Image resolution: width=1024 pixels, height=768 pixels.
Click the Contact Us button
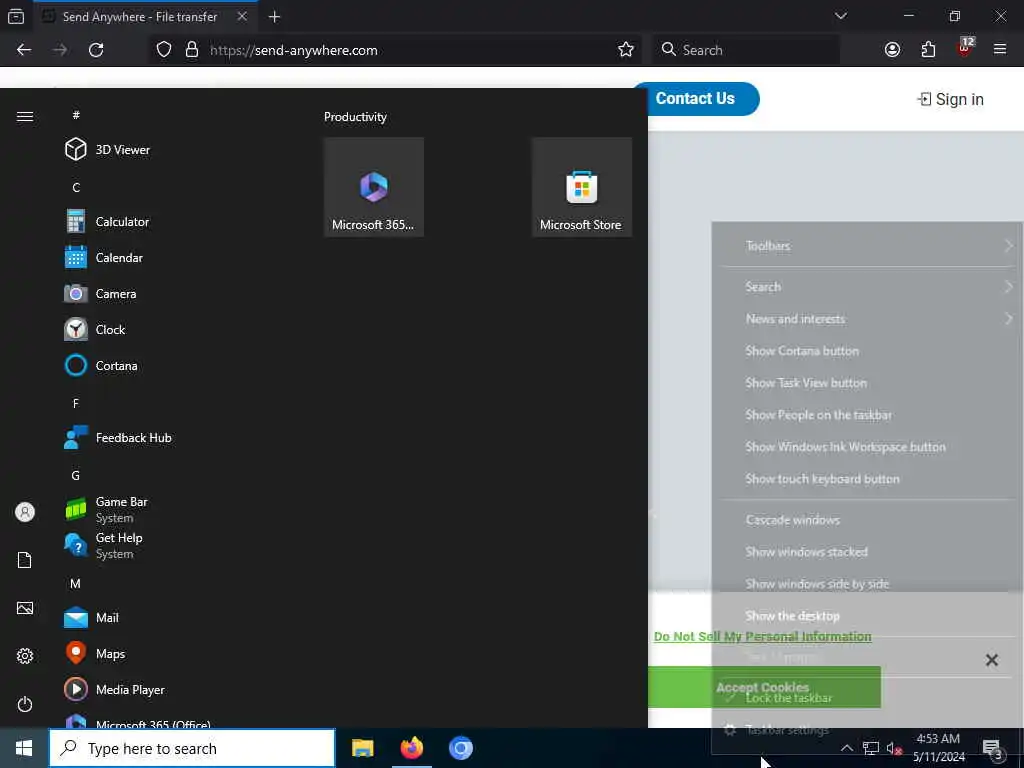tap(695, 99)
